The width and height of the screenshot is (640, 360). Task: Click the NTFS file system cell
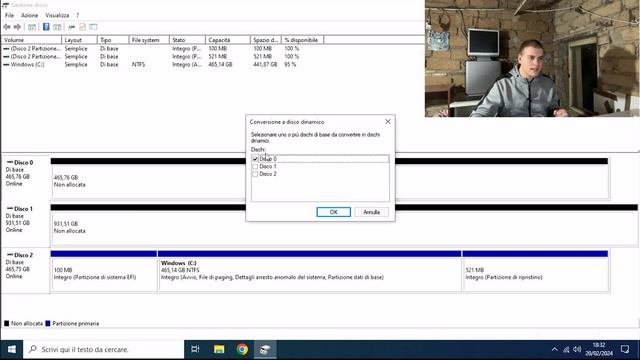click(x=138, y=64)
